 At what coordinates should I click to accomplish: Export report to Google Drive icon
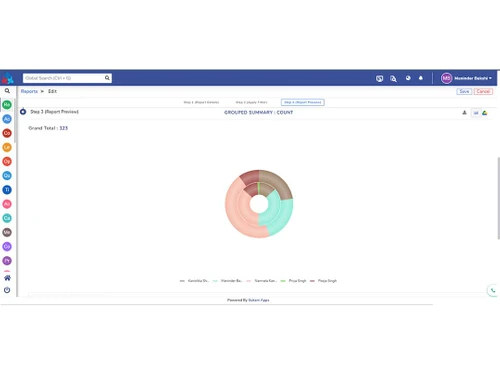485,113
